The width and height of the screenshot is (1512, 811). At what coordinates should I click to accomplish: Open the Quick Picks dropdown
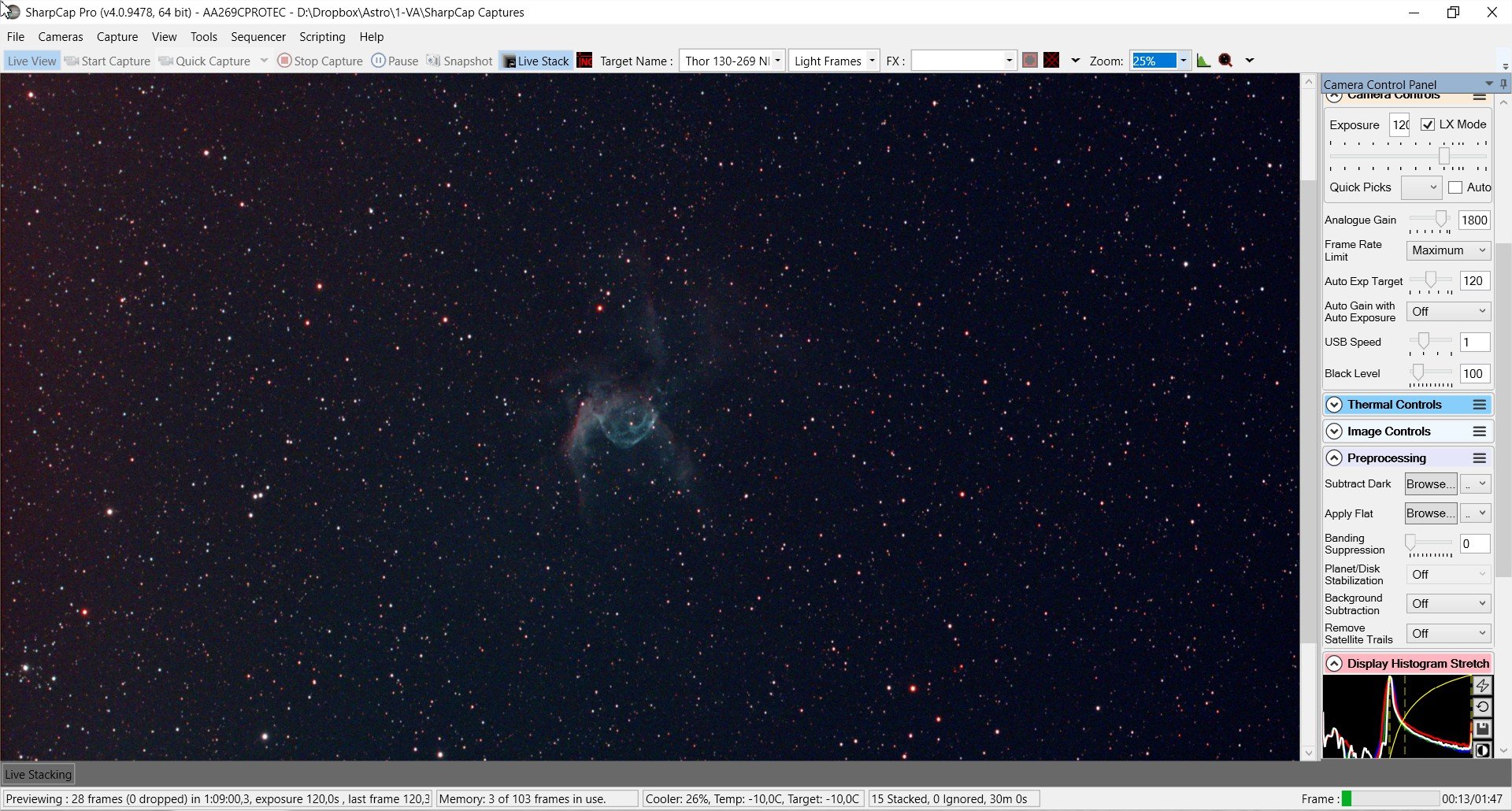[1421, 187]
